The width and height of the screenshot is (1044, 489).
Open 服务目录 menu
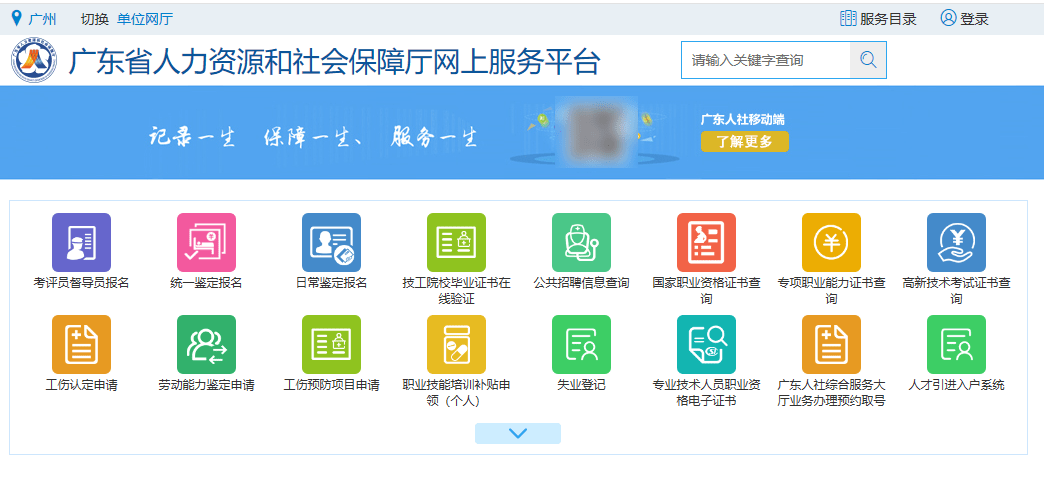click(x=878, y=19)
